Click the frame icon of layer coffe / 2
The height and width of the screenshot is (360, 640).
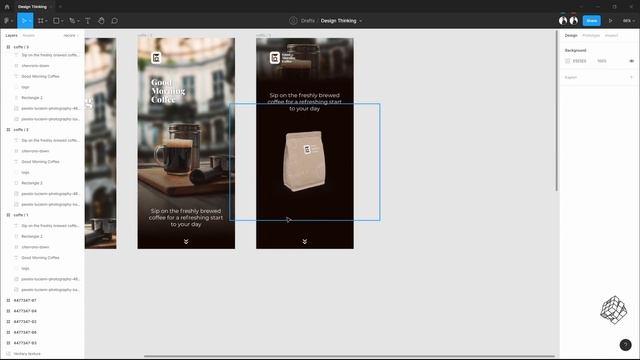[8, 129]
